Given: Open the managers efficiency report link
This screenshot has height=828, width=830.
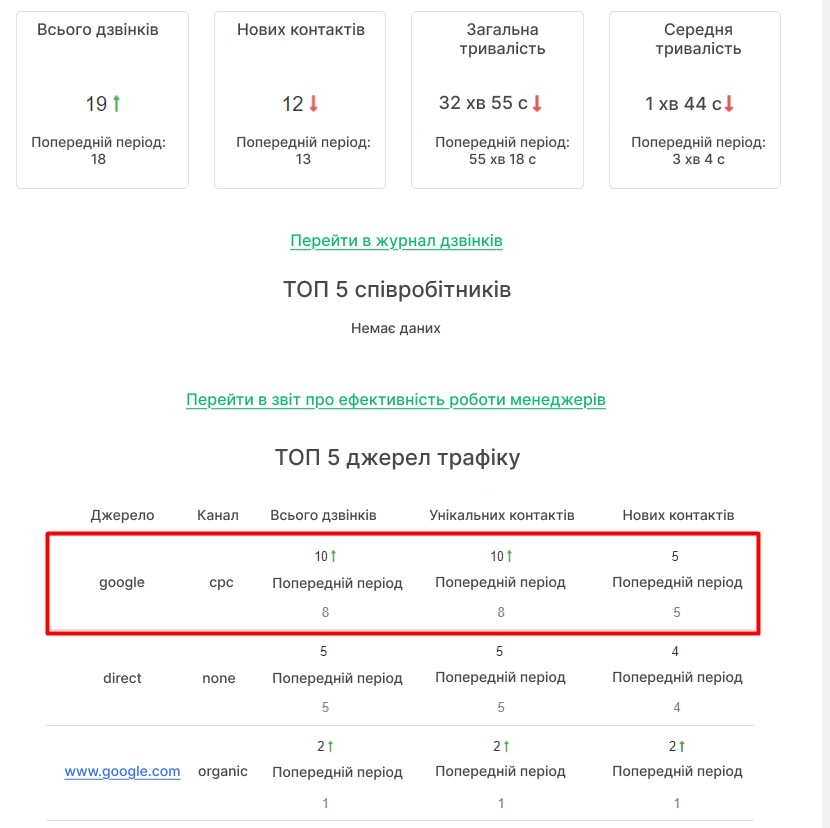Looking at the screenshot, I should pos(395,399).
